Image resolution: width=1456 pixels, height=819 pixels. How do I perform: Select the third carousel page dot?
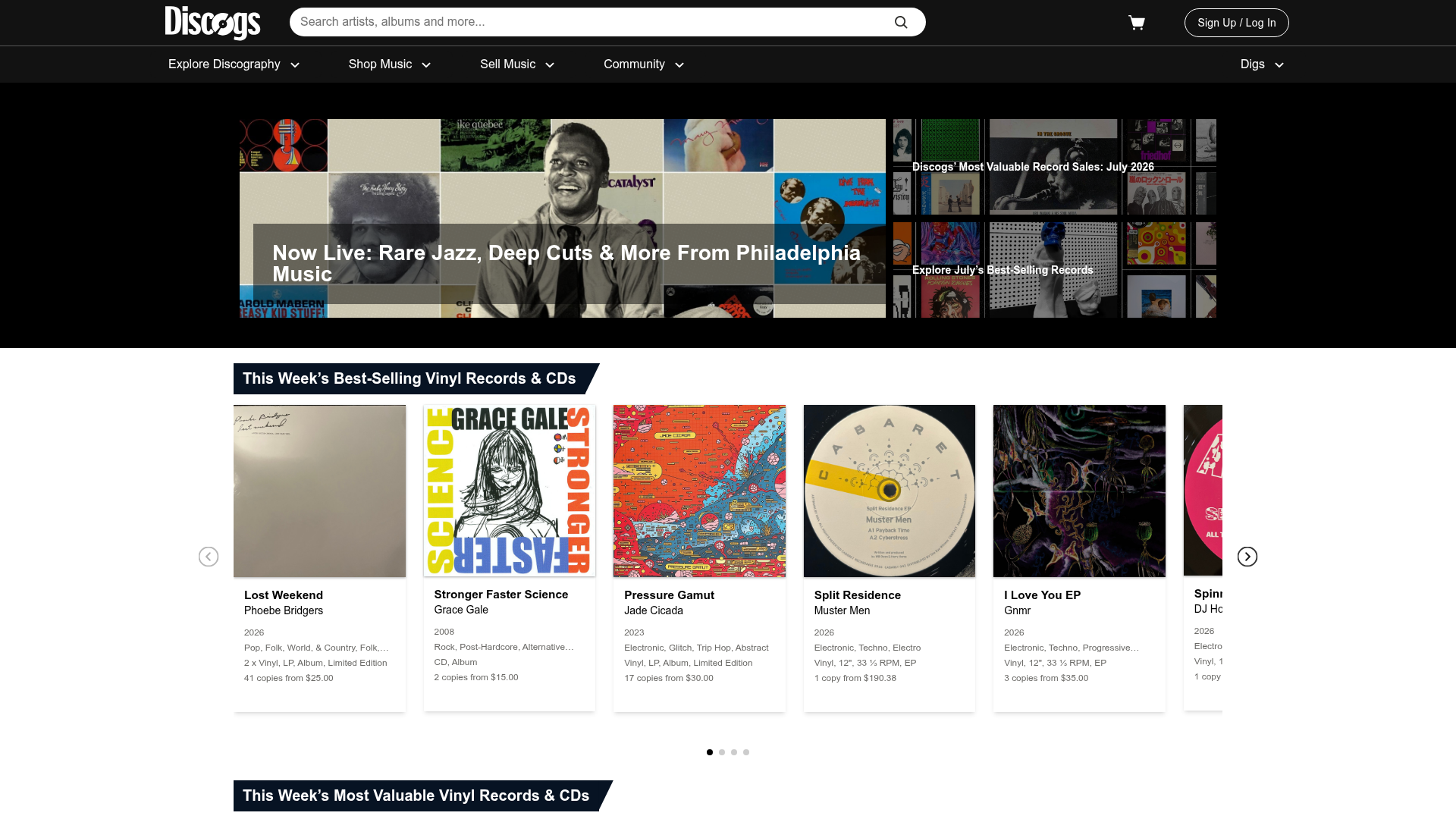tap(734, 752)
